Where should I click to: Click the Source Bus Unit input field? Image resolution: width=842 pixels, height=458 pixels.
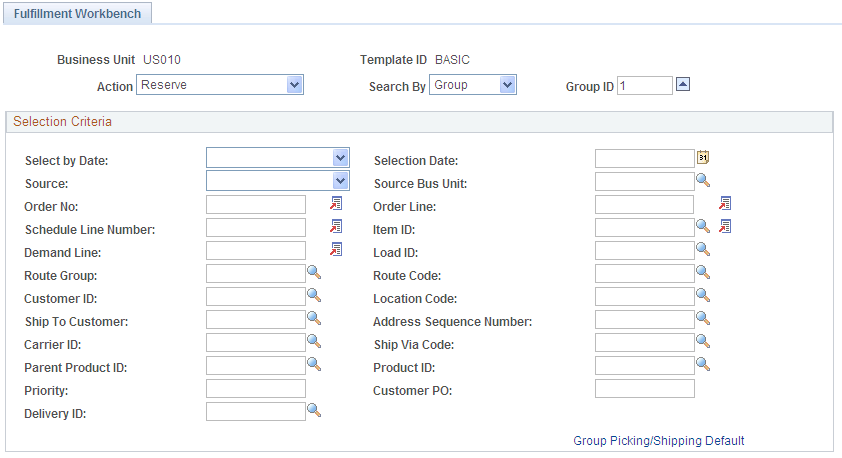point(644,181)
